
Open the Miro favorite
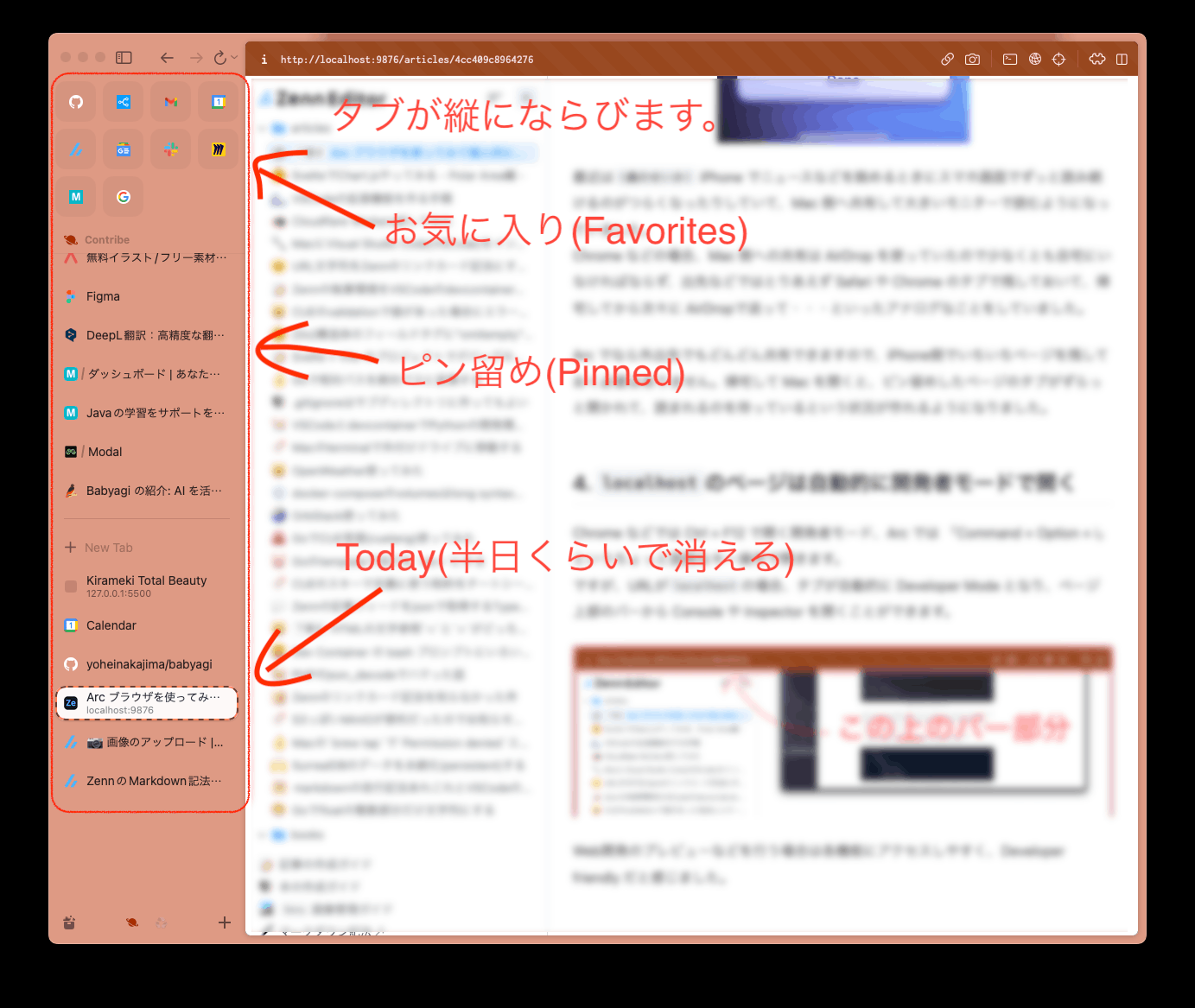(x=219, y=149)
